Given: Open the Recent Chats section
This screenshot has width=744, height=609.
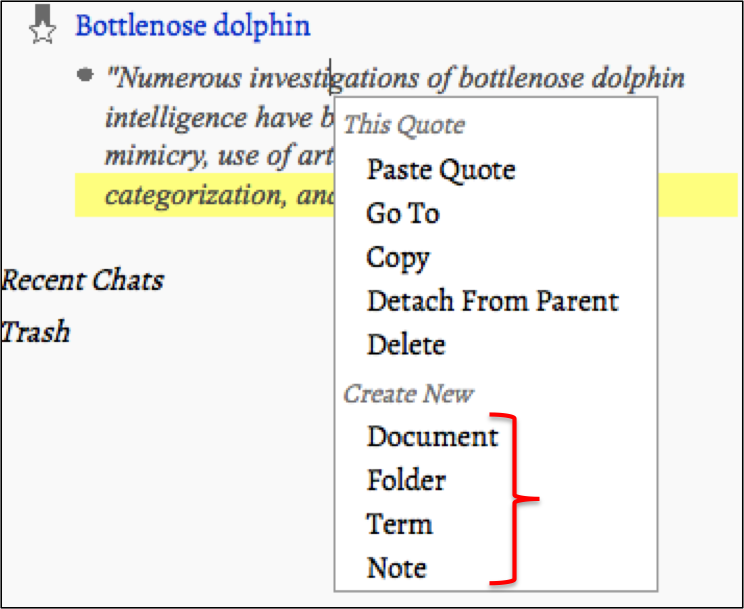Looking at the screenshot, I should coord(82,280).
